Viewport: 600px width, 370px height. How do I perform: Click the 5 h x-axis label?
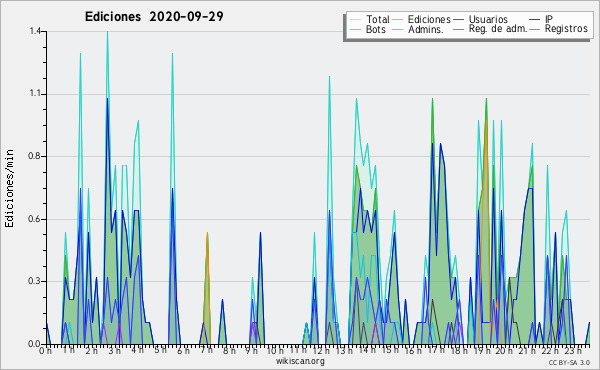pos(160,350)
